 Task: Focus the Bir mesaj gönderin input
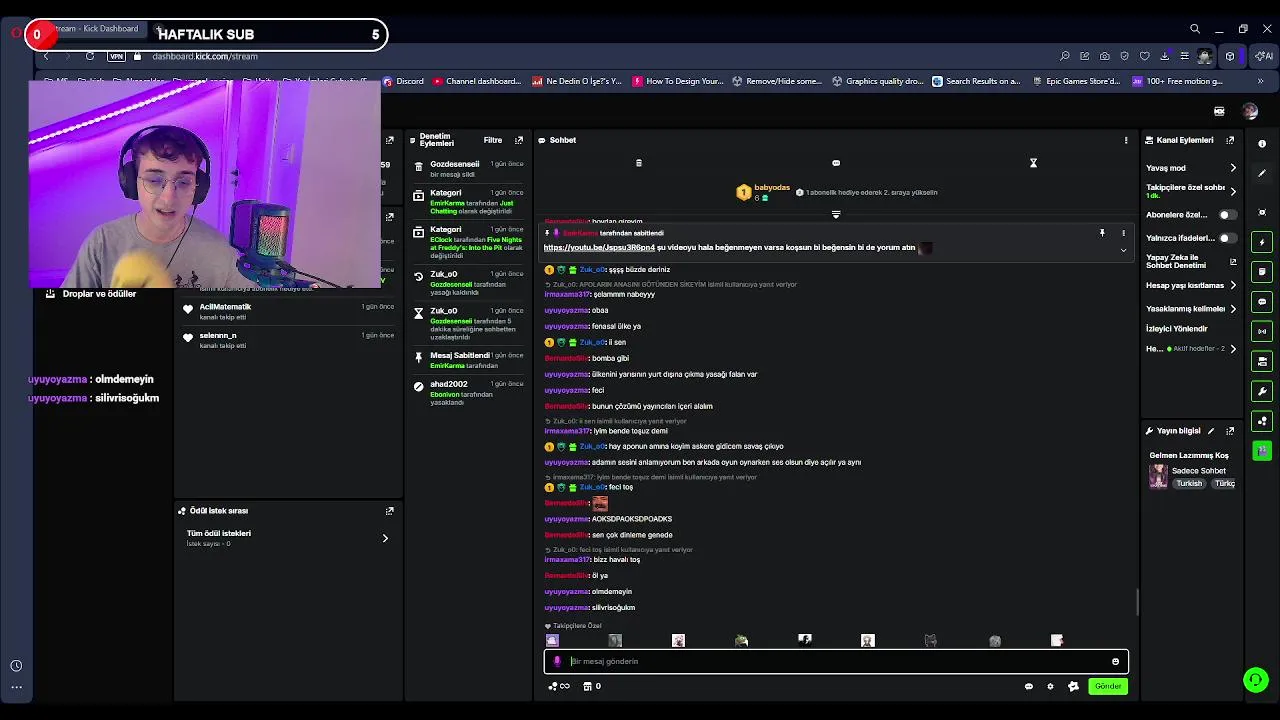[x=836, y=661]
